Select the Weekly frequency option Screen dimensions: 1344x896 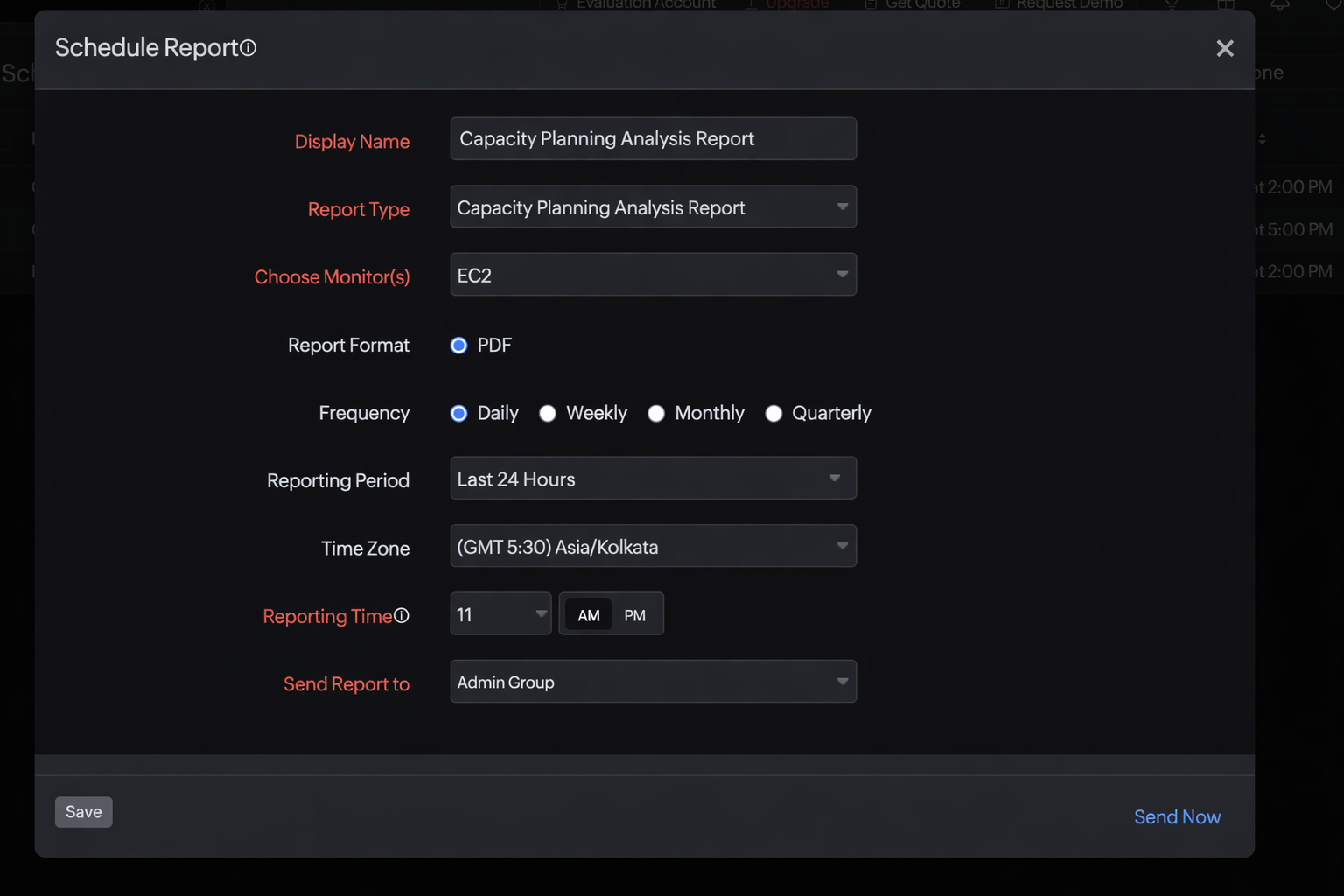tap(548, 413)
